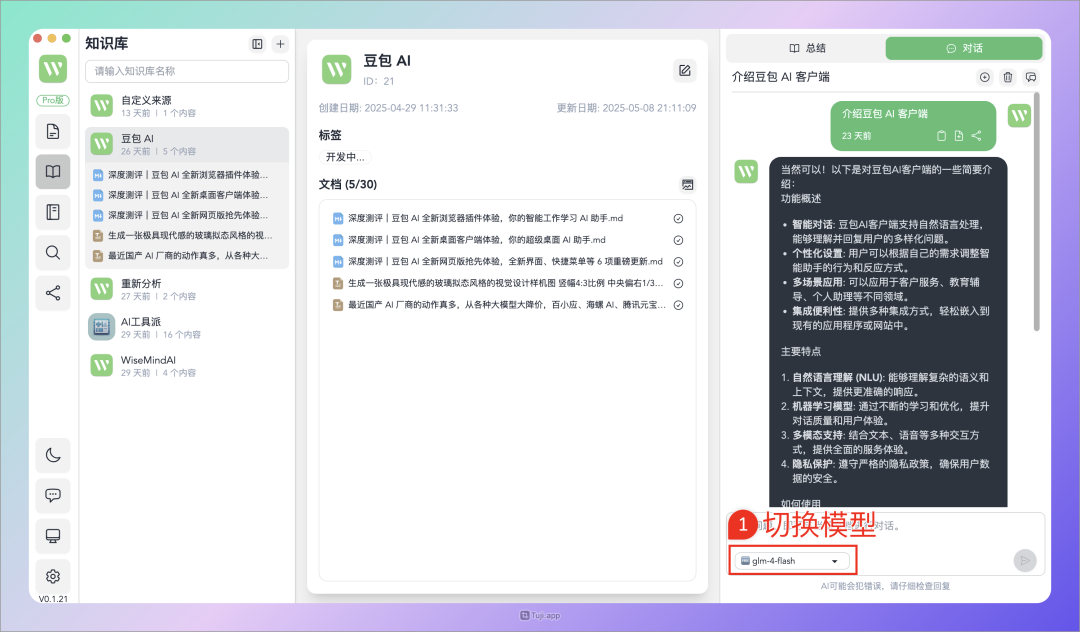The width and height of the screenshot is (1080, 632).
Task: Switch to the 对话 tab
Action: 964,48
